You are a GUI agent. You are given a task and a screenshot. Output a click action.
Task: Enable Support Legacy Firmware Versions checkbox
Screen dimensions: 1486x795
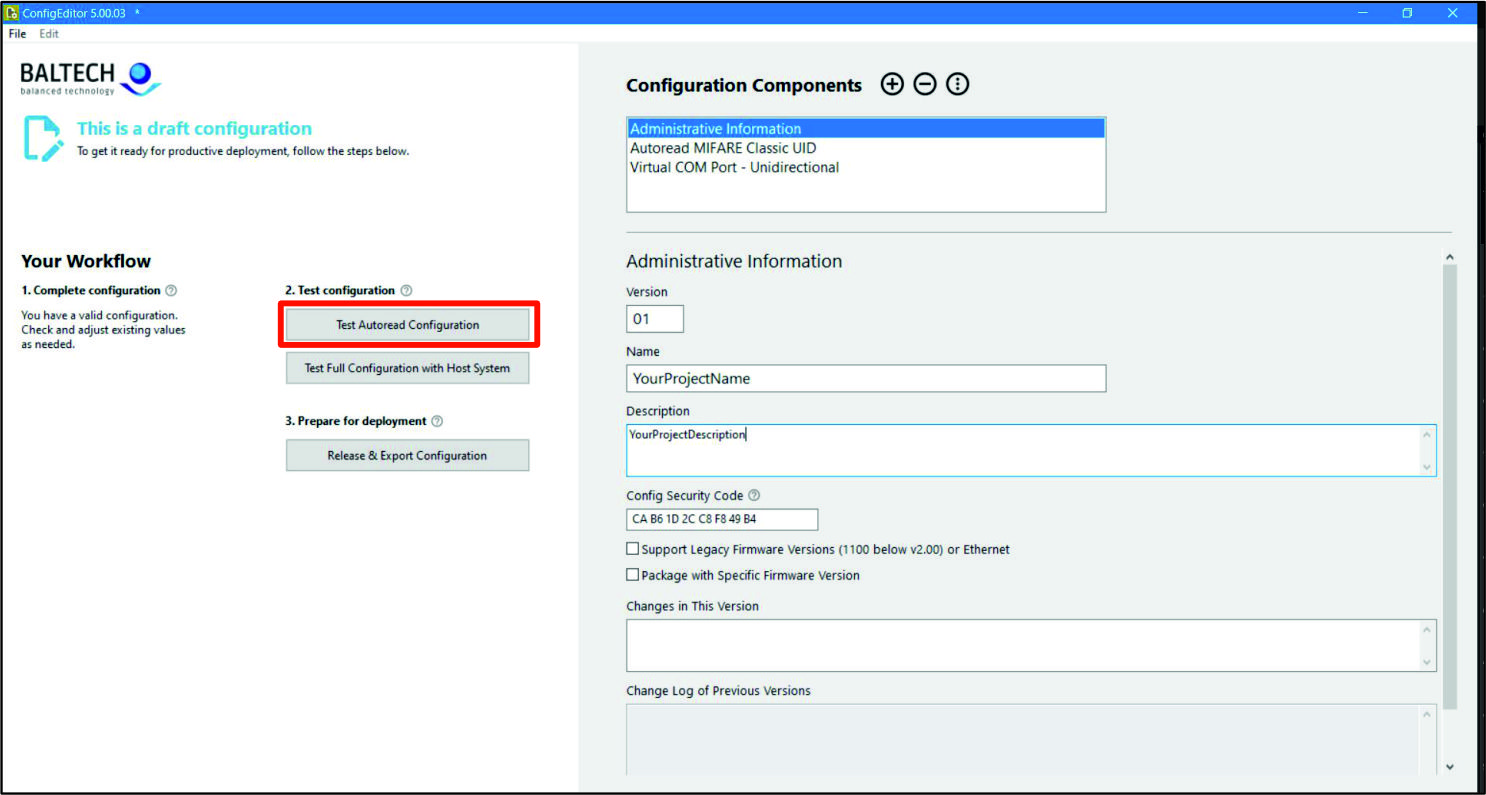coord(632,549)
